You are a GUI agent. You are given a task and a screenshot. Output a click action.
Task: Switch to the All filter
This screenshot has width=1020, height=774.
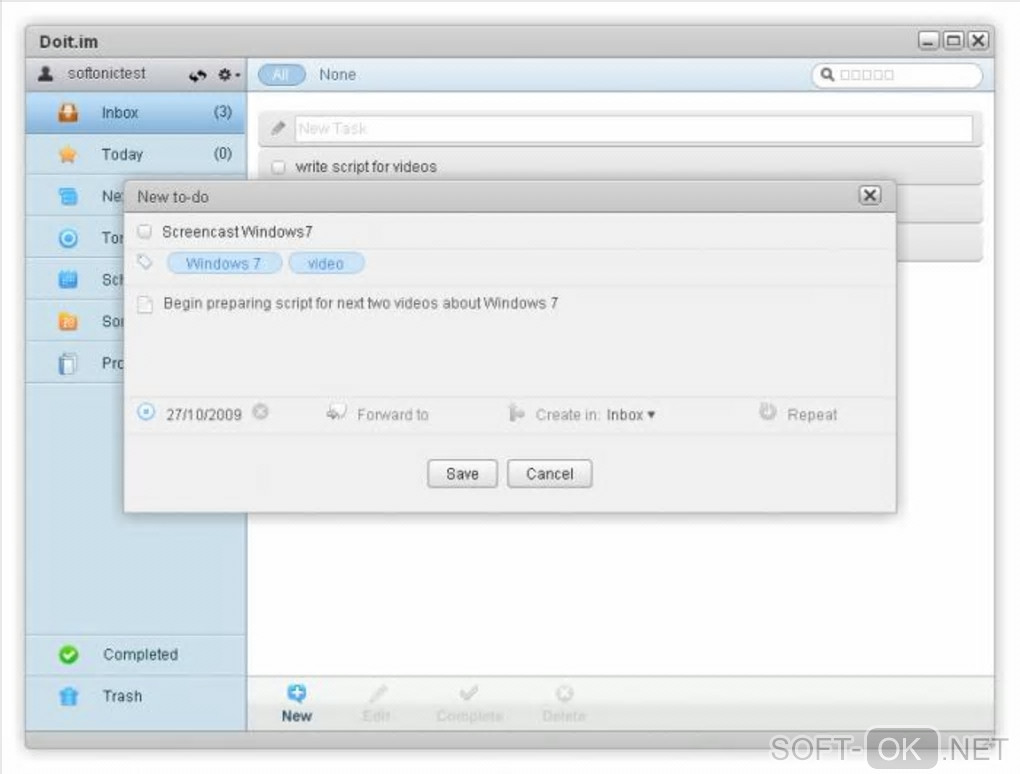pos(281,75)
